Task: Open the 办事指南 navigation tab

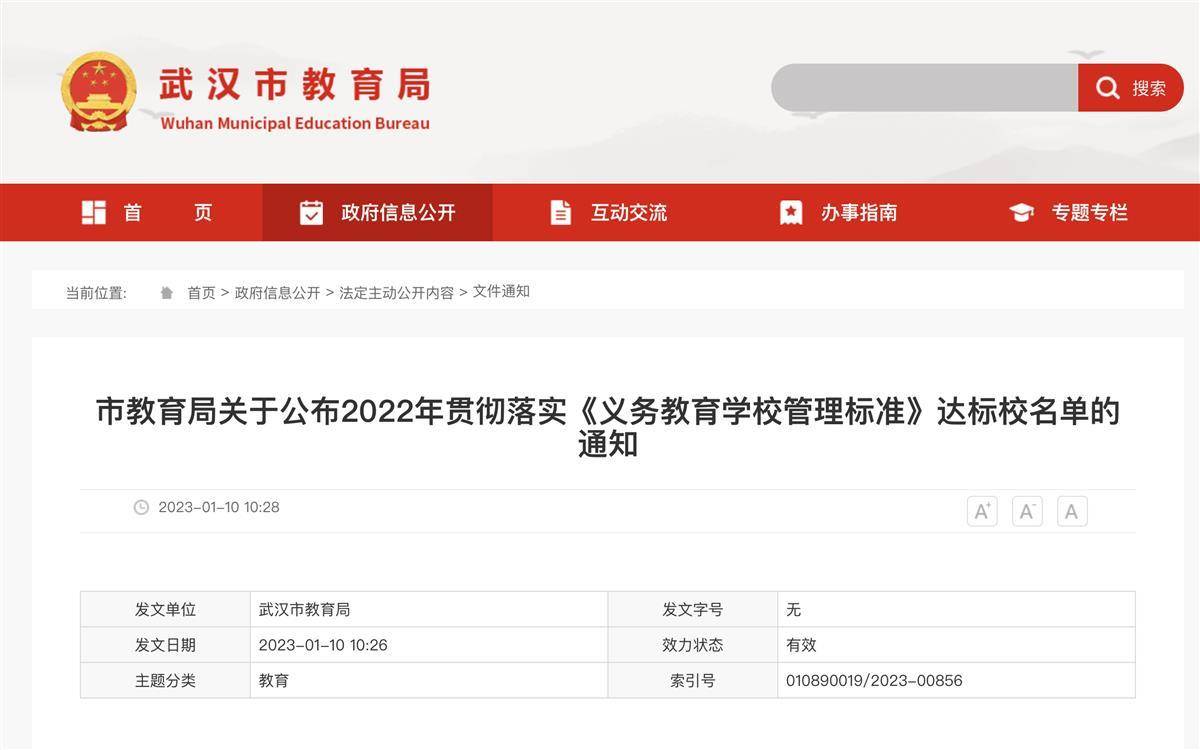Action: [x=858, y=212]
